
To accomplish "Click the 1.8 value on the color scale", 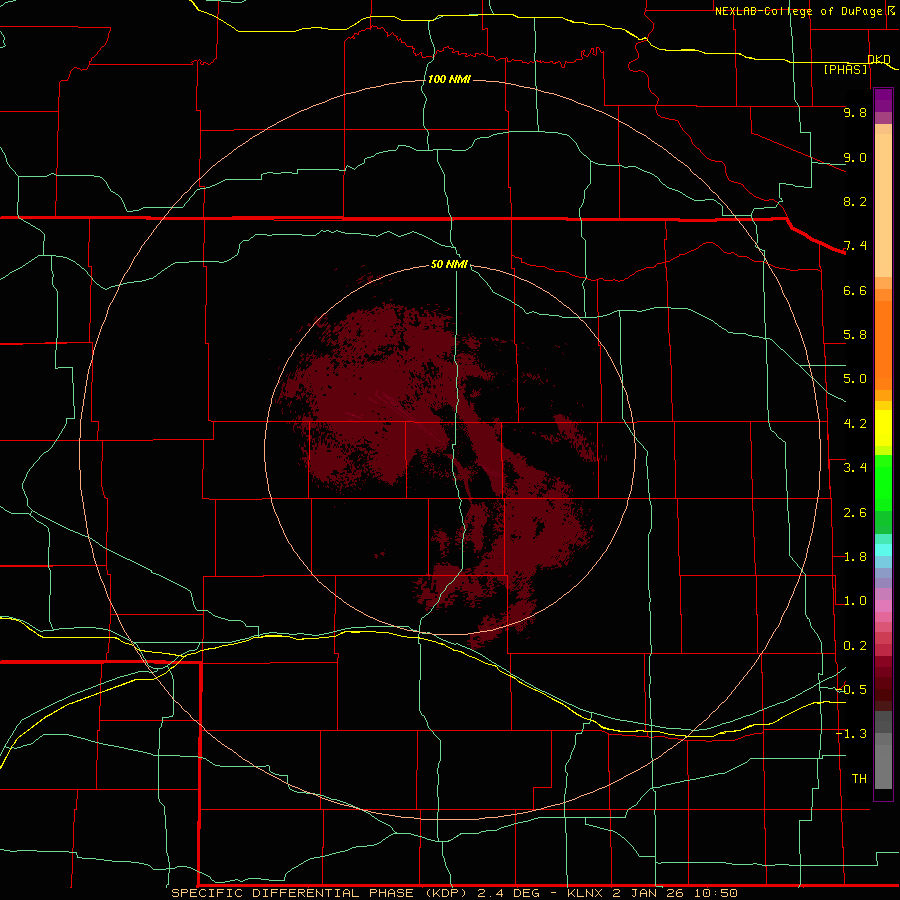I will pyautogui.click(x=855, y=557).
